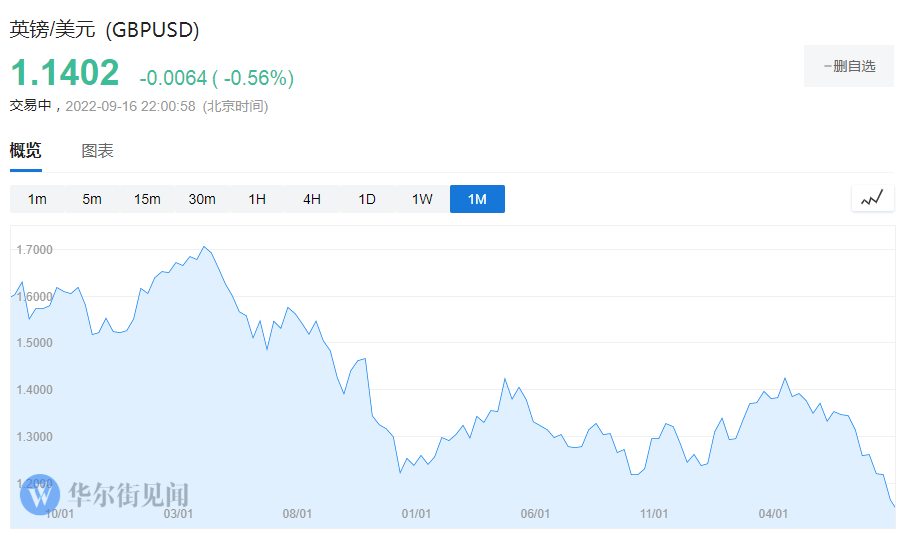Viewport: 910px width, 542px height.
Task: Remove GBPUSD via 删自选 button
Action: 848,66
